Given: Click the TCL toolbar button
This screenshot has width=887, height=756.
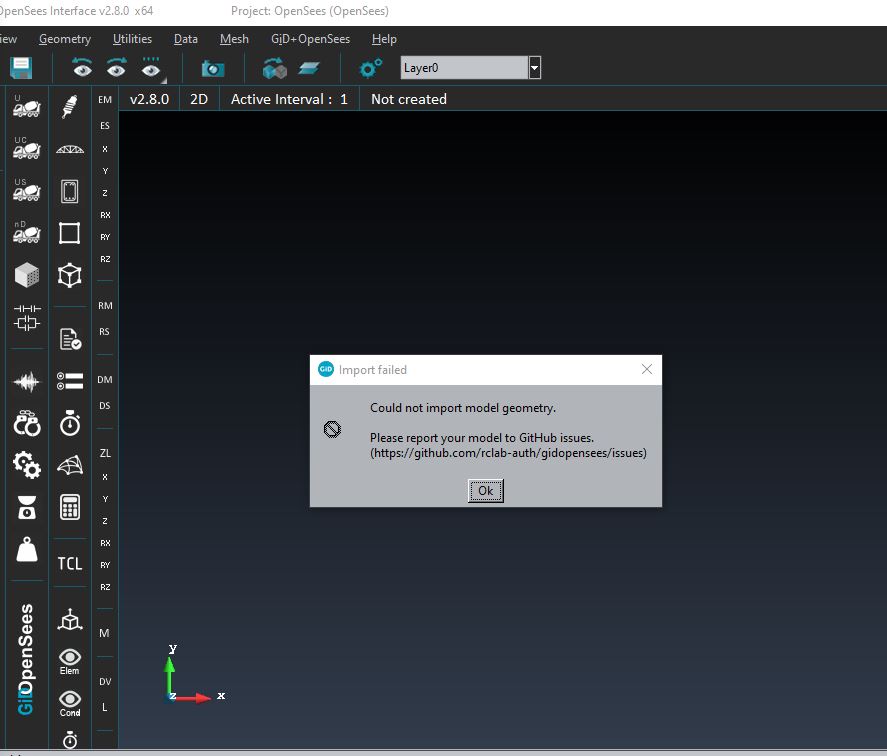Looking at the screenshot, I should tap(70, 563).
